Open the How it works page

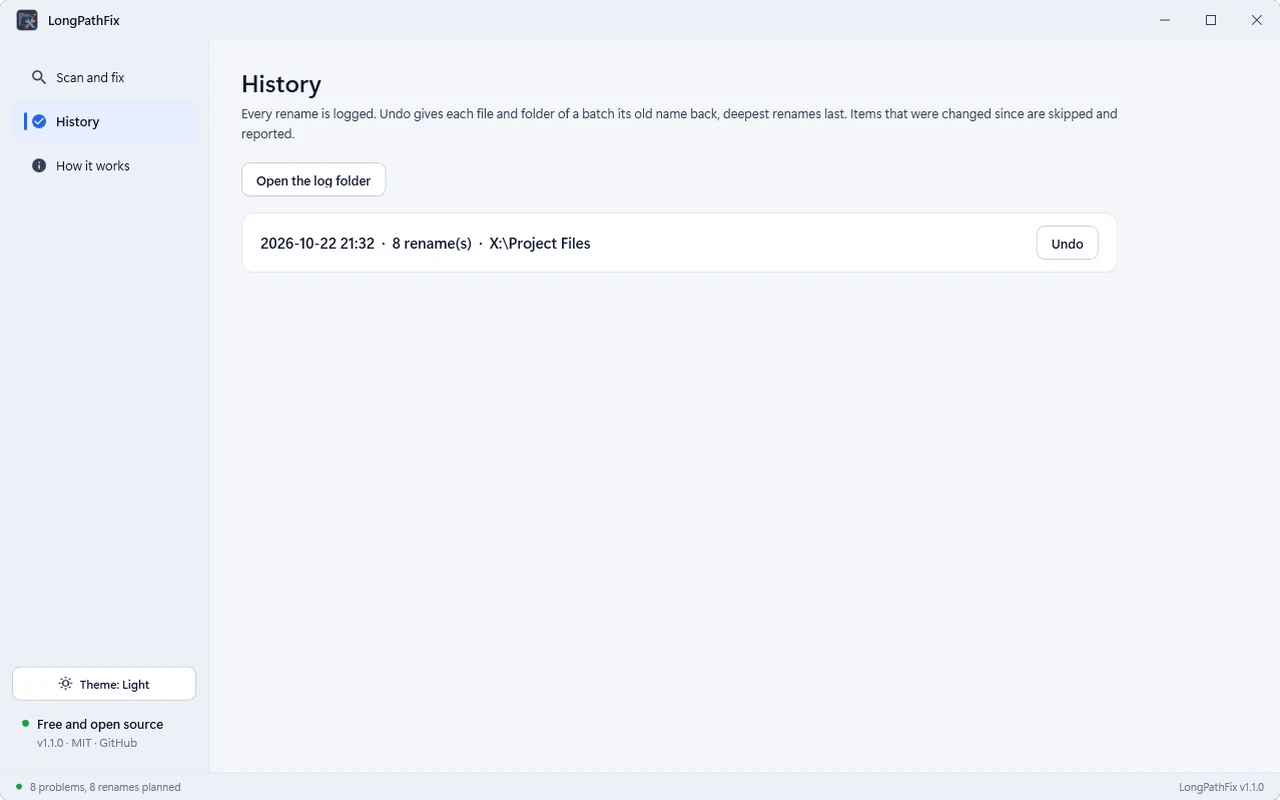[104, 165]
